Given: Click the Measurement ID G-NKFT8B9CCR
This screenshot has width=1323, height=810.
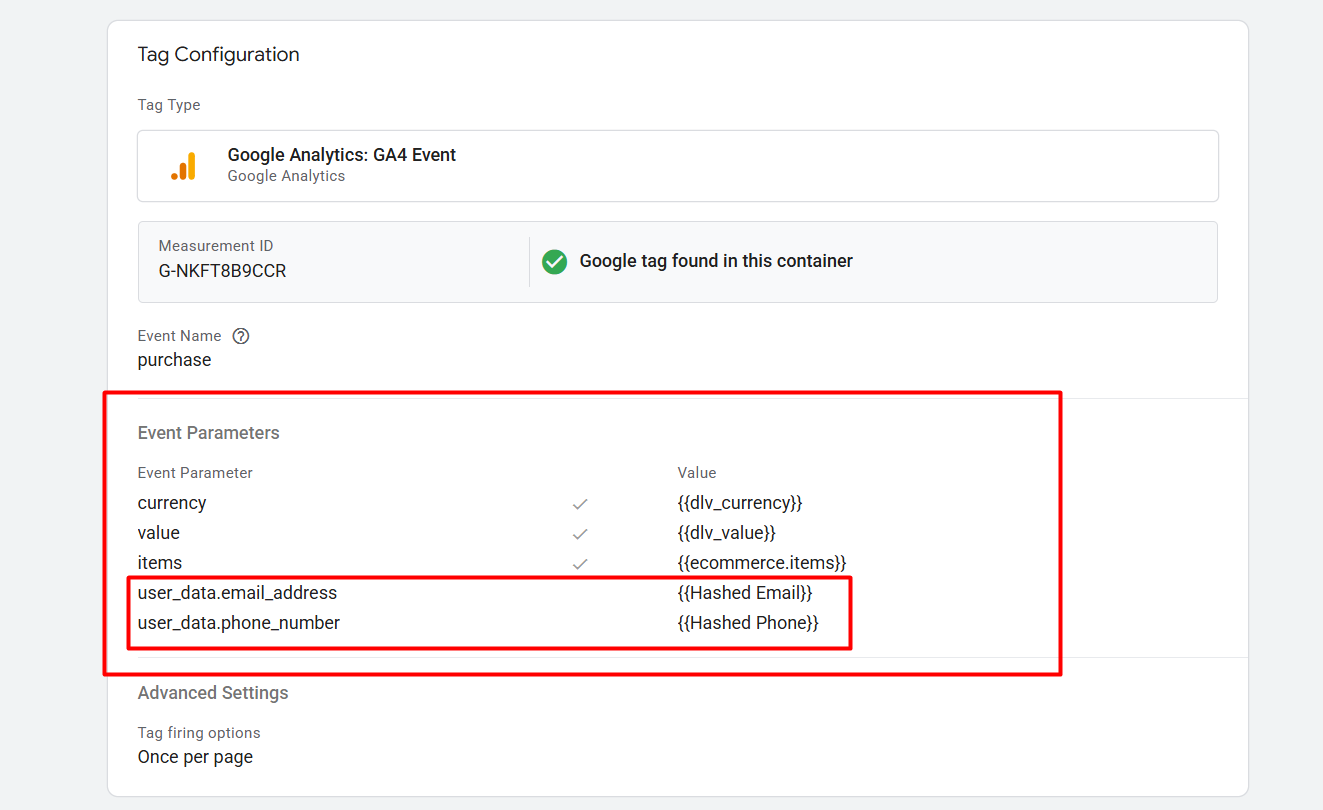Looking at the screenshot, I should coord(222,271).
